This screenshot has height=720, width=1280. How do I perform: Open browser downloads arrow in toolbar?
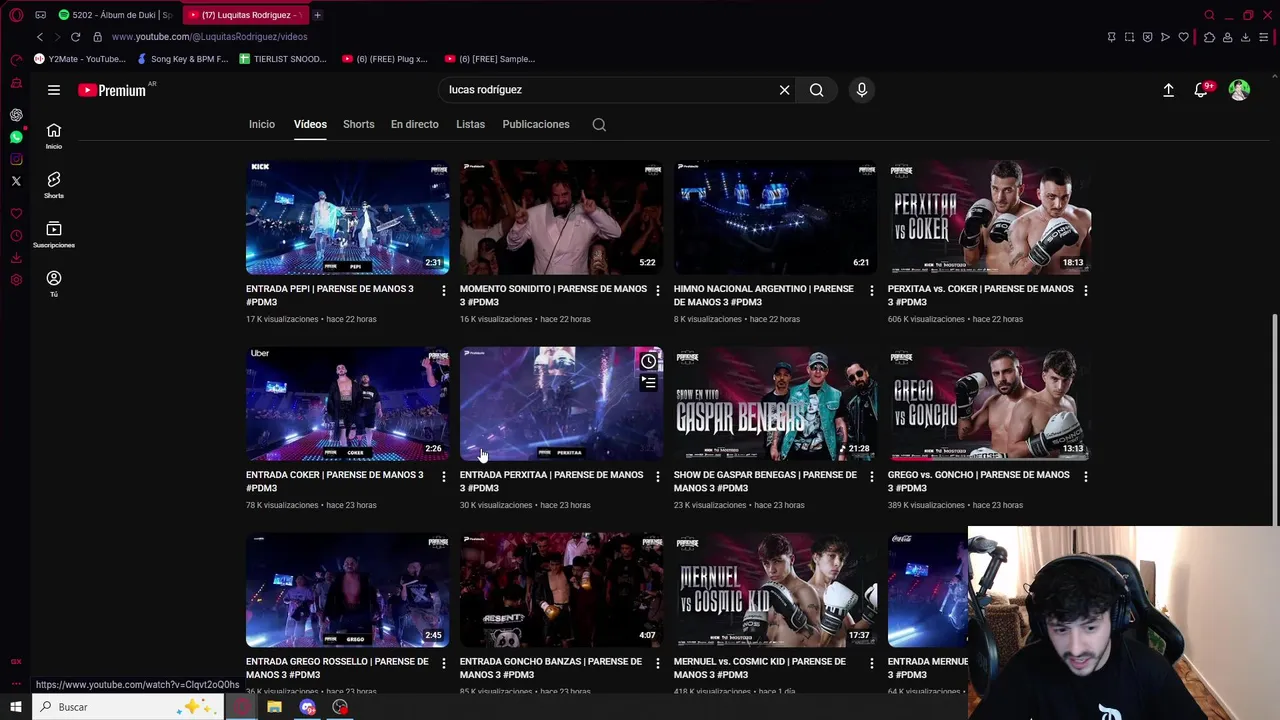click(x=1245, y=37)
